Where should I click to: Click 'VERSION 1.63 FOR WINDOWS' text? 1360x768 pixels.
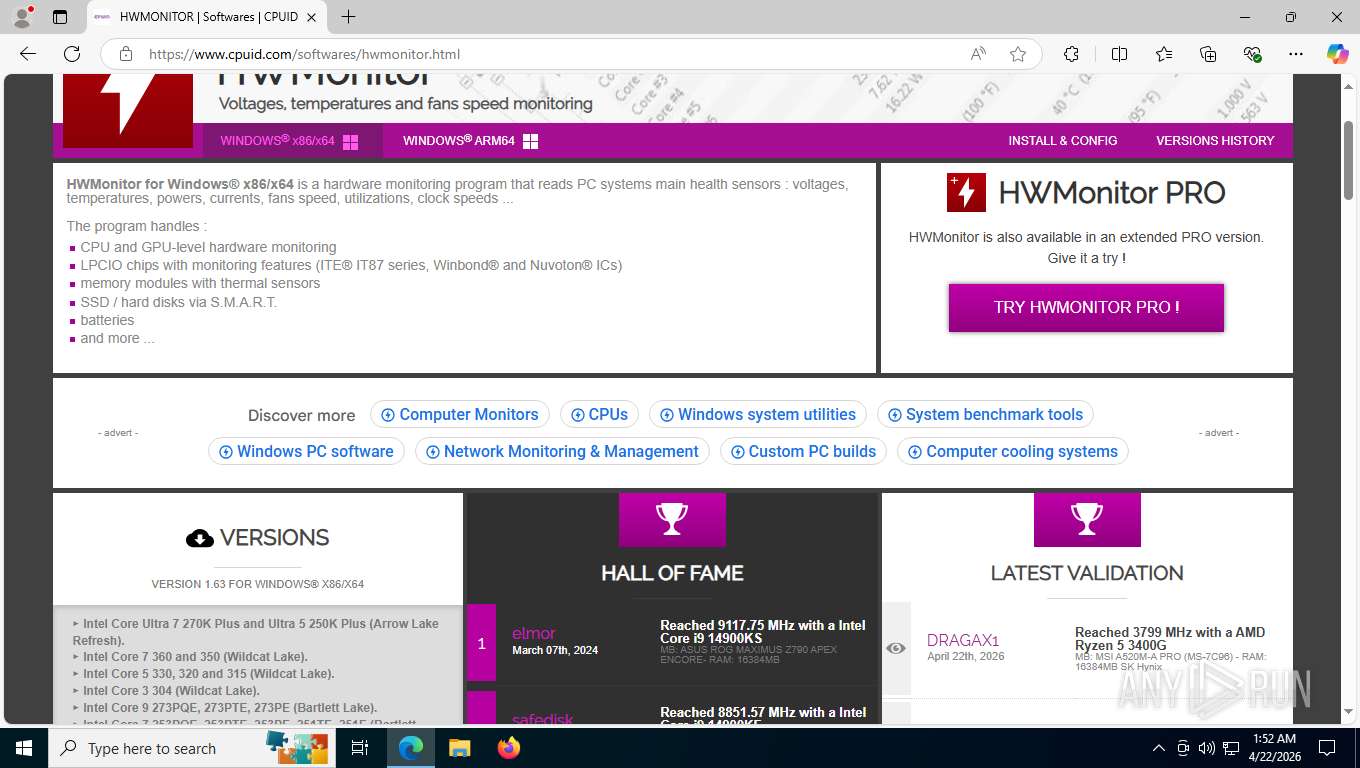pyautogui.click(x=257, y=584)
